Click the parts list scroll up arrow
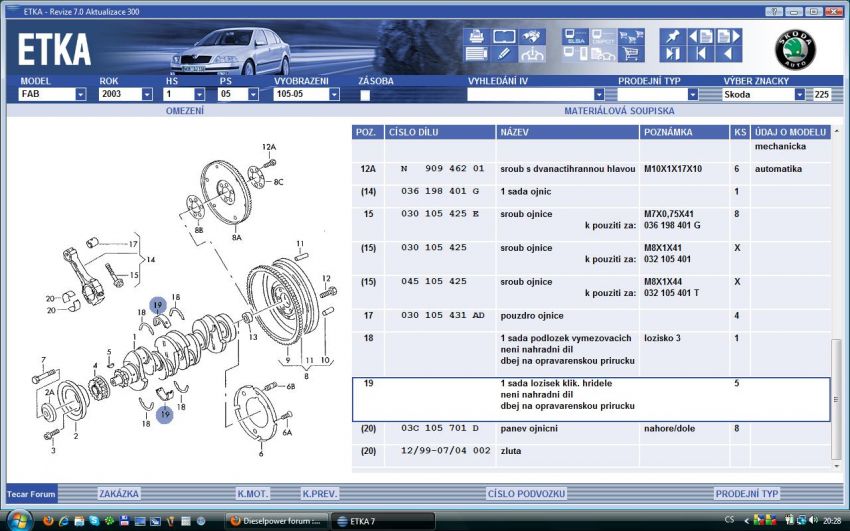The width and height of the screenshot is (850, 531). pyautogui.click(x=836, y=131)
